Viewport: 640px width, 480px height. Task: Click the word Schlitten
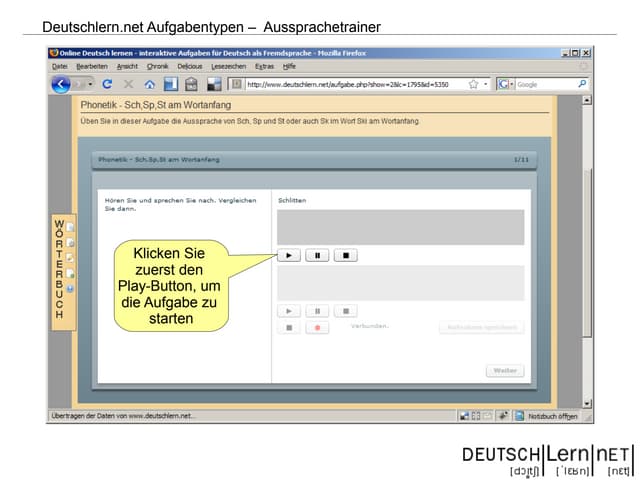coord(292,200)
